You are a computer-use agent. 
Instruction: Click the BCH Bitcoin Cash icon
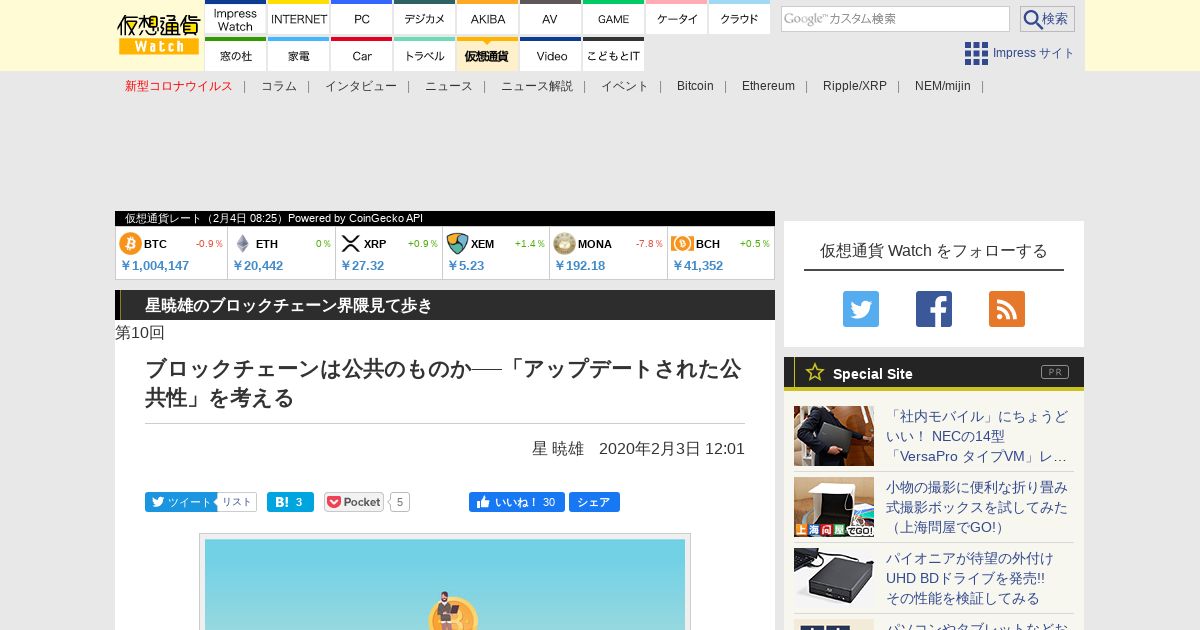pyautogui.click(x=683, y=244)
